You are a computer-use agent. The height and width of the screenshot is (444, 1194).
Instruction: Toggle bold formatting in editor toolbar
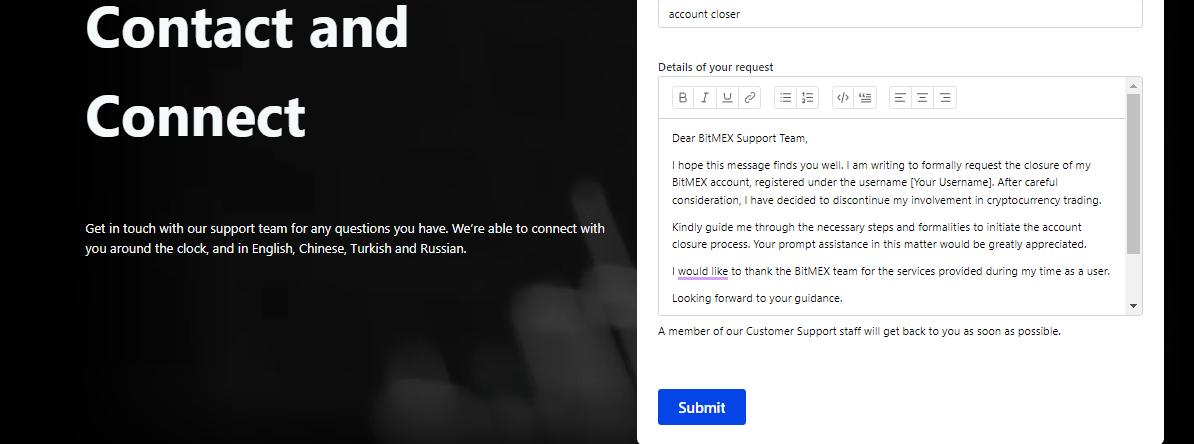pyautogui.click(x=683, y=97)
